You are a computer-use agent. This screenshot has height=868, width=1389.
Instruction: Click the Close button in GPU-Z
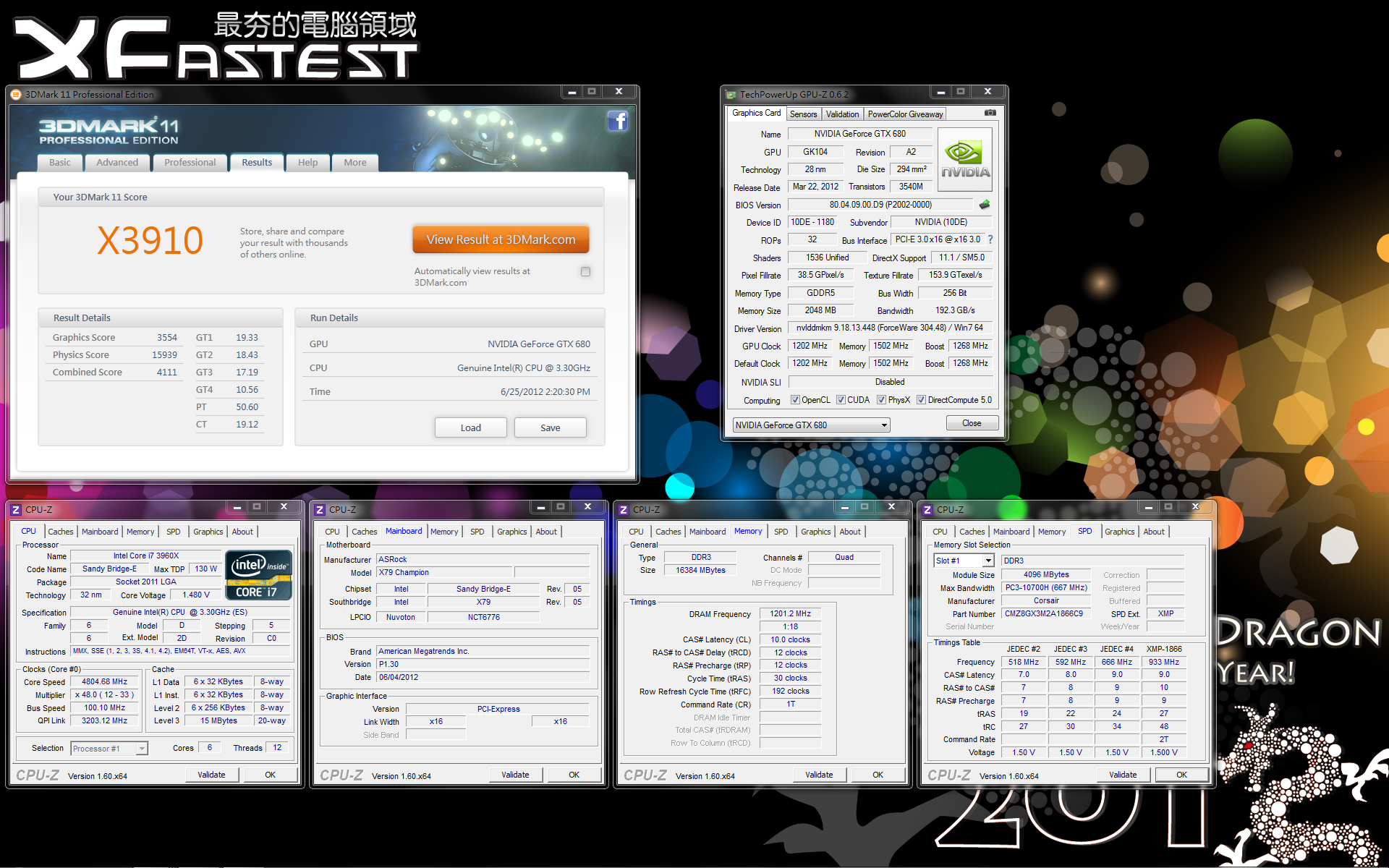coord(972,423)
